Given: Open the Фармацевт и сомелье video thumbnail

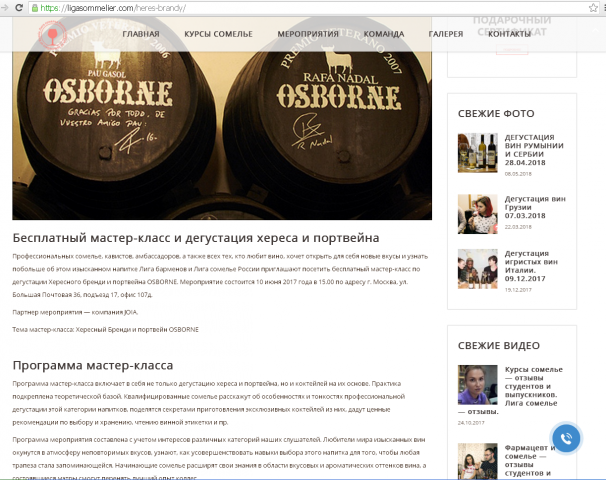Looking at the screenshot, I should tap(478, 461).
